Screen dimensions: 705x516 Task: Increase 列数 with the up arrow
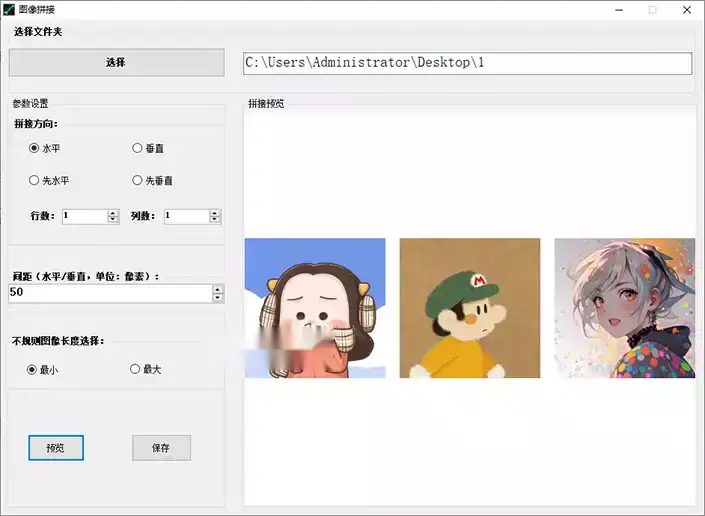(215, 212)
